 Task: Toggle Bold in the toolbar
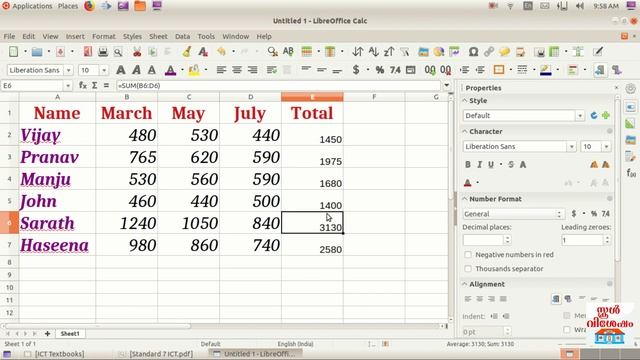(x=121, y=70)
